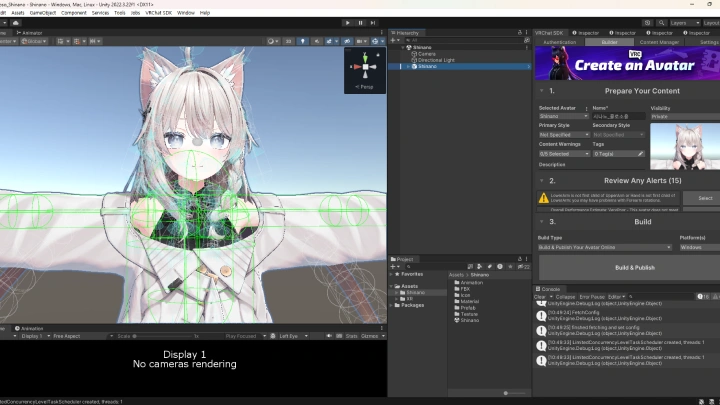
Task: Open the Component menu
Action: 73,13
